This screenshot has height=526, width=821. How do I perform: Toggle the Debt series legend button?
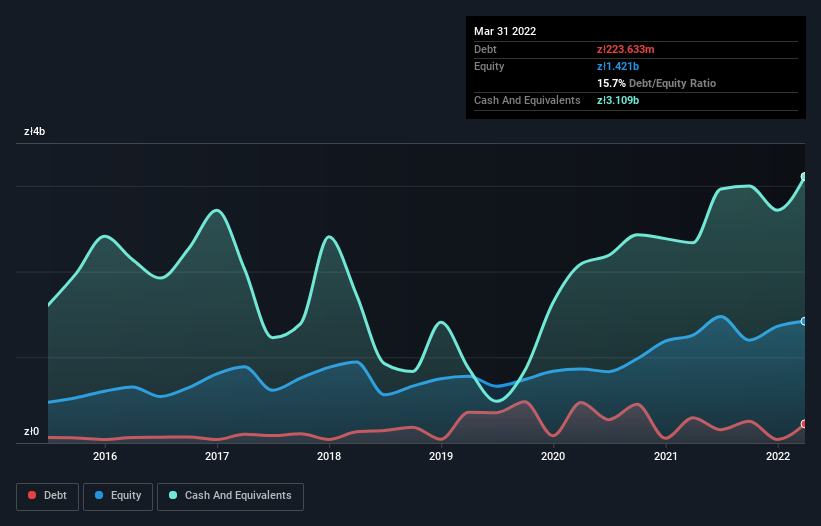(48, 496)
